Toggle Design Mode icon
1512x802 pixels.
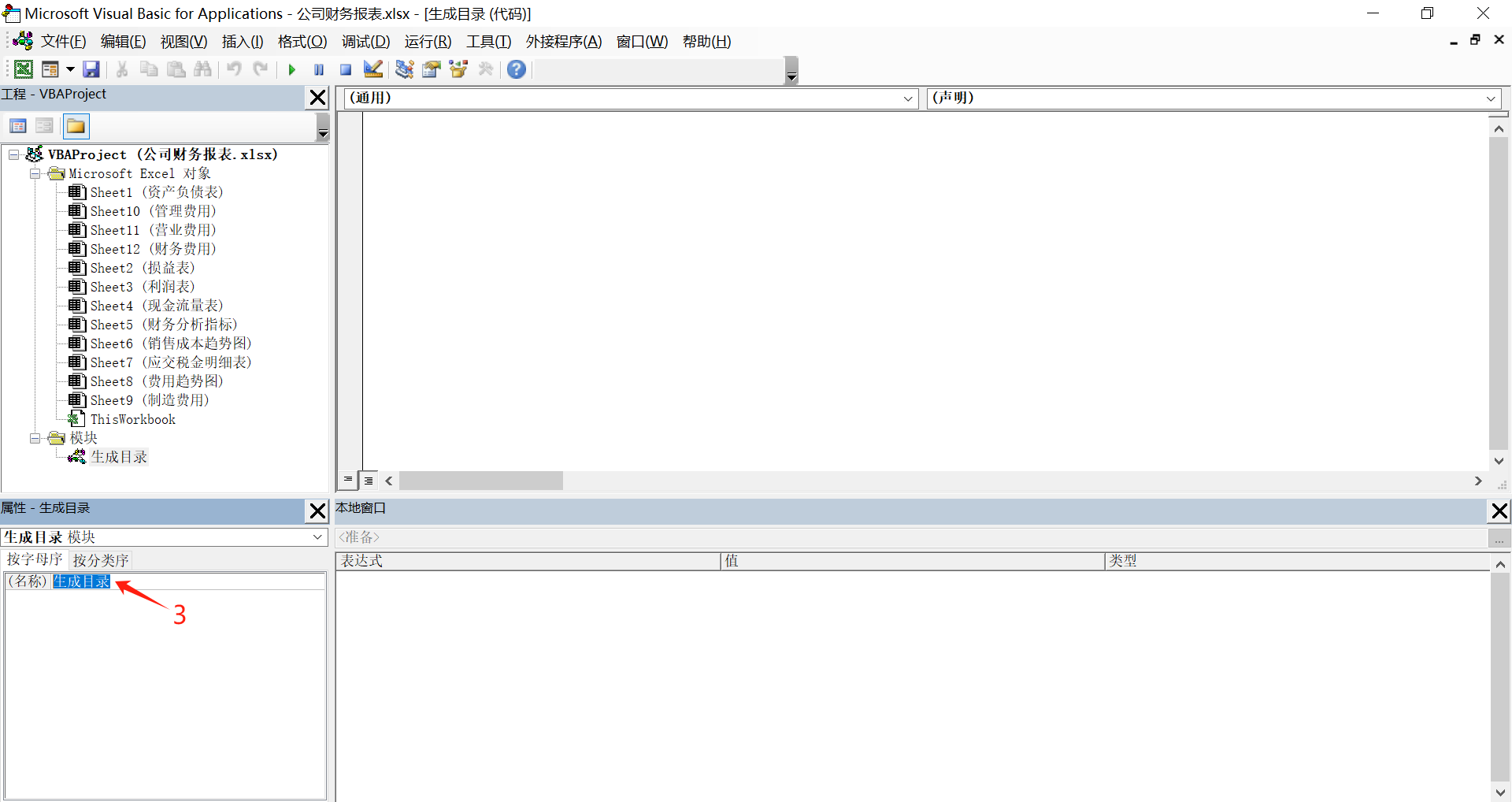[373, 69]
